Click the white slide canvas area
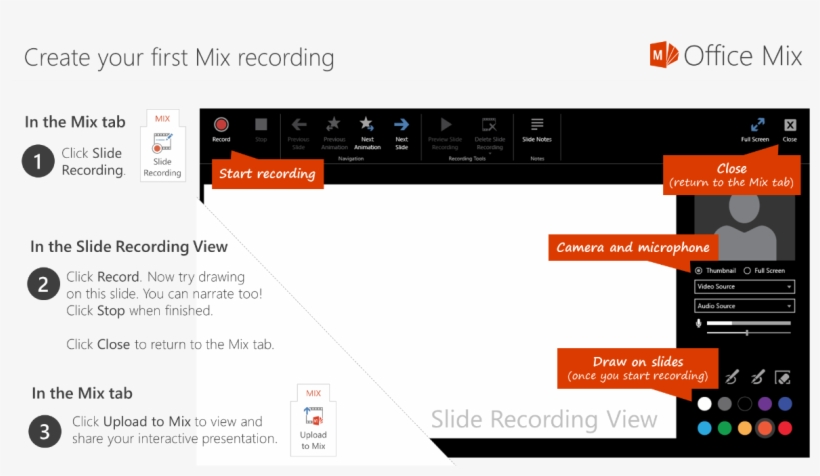Viewport: 820px width, 476px height. tap(439, 311)
